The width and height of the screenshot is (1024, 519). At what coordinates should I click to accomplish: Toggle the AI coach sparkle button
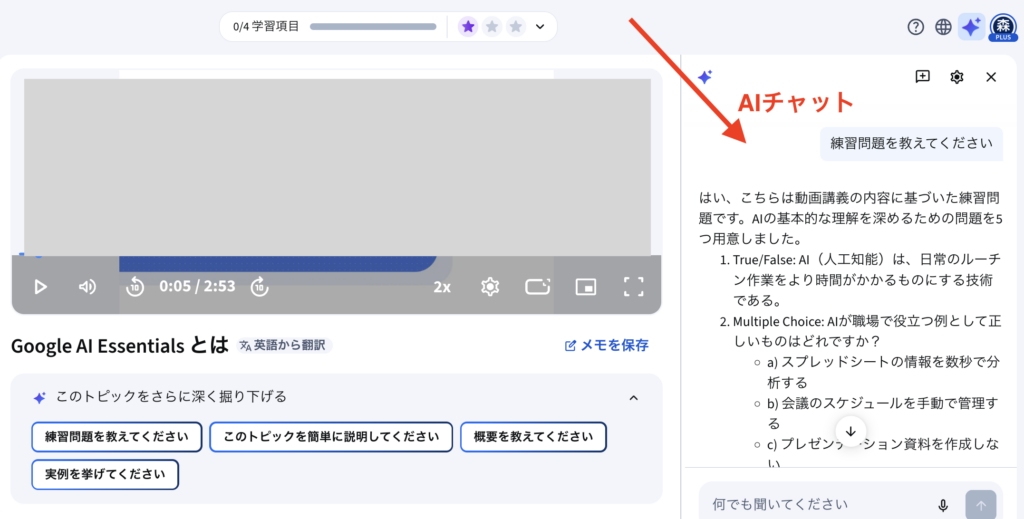[971, 27]
